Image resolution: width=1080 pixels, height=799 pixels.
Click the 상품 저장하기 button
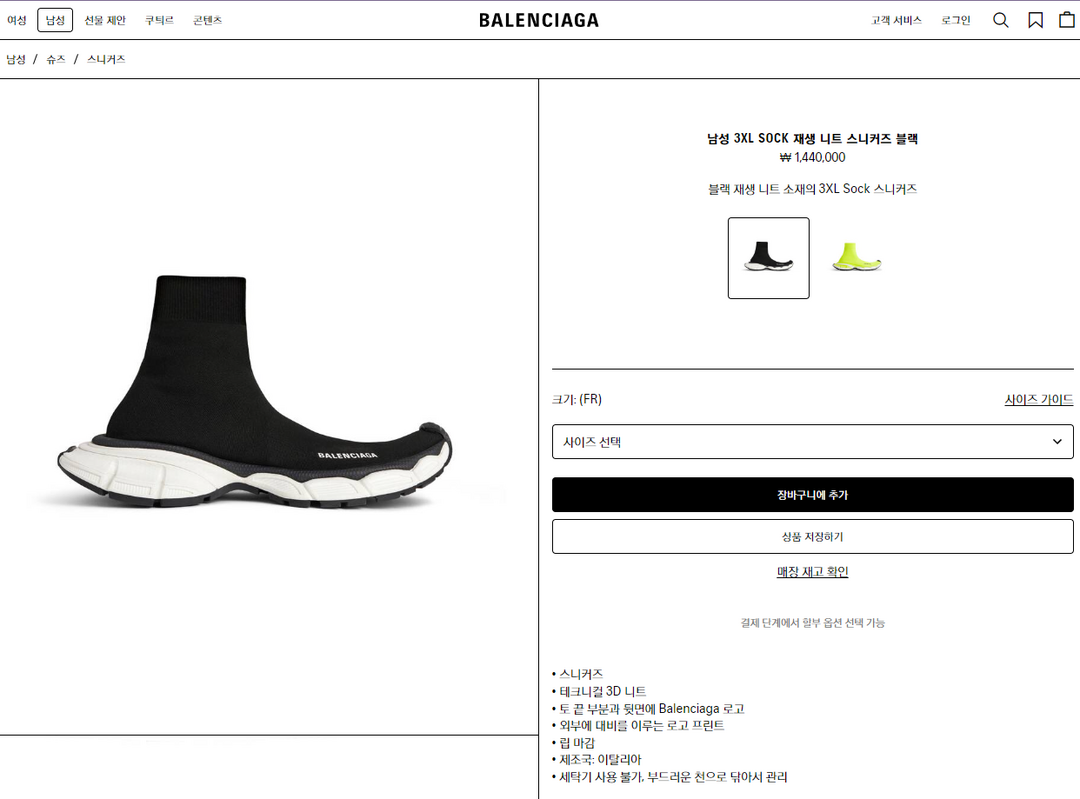[812, 536]
